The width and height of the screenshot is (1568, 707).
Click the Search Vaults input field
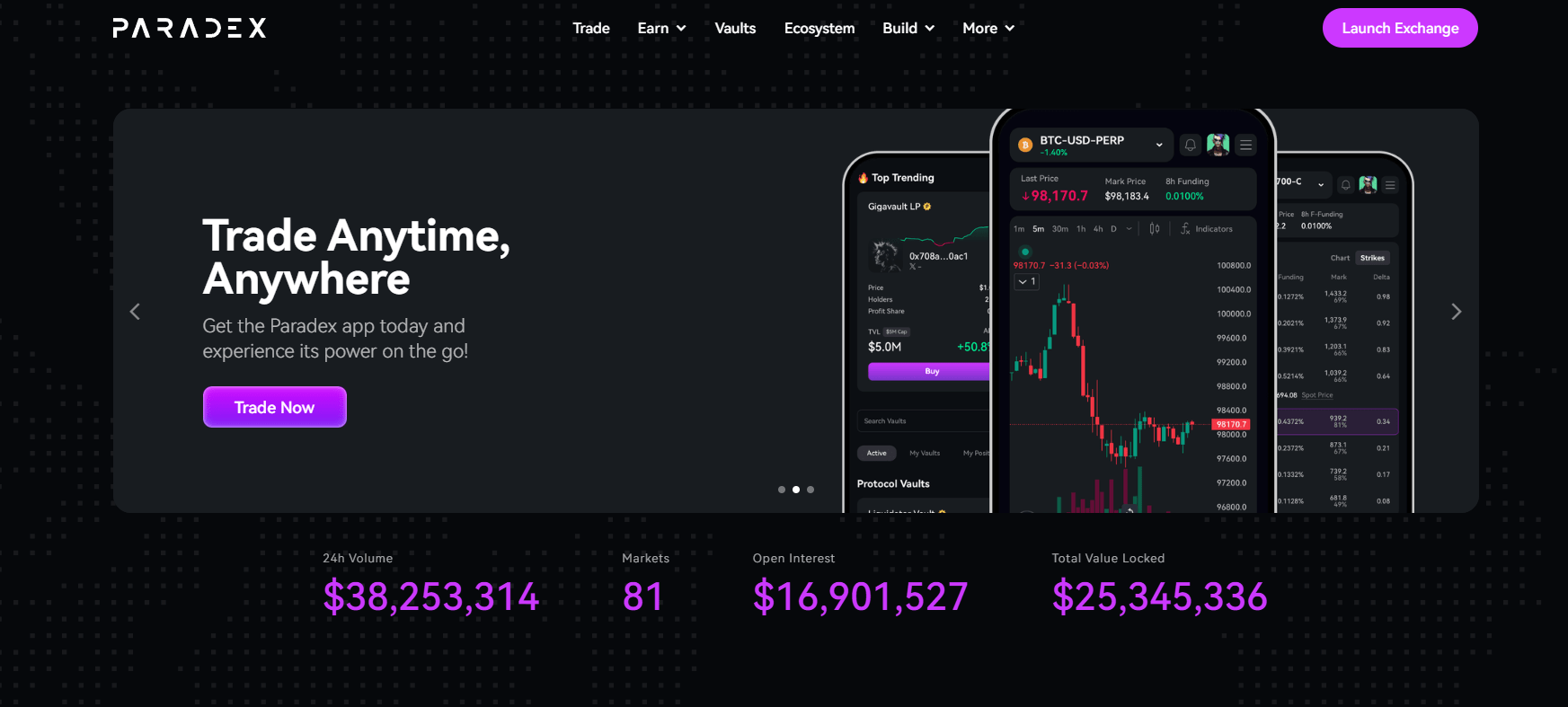click(x=925, y=421)
